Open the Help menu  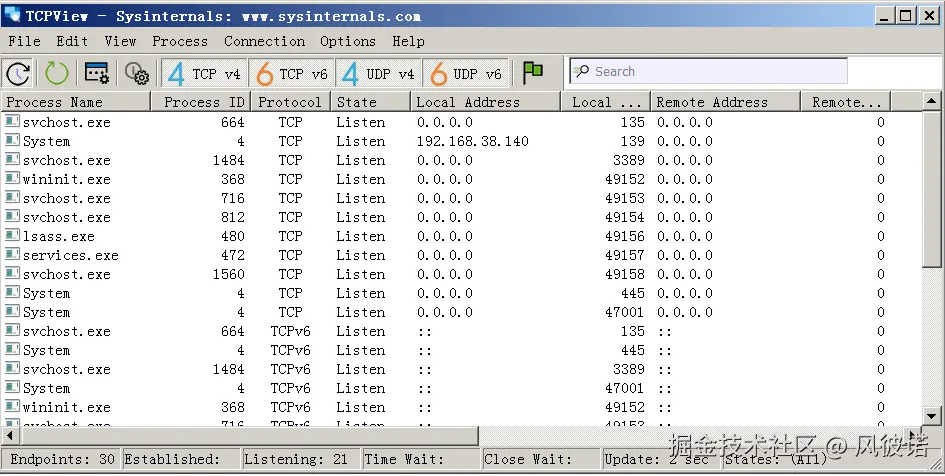click(409, 41)
